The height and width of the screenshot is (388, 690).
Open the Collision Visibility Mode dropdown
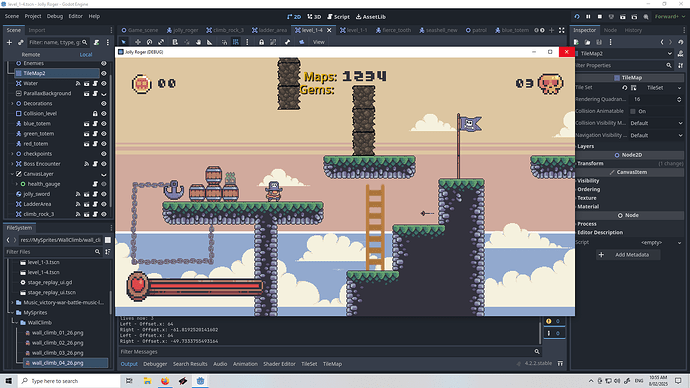pyautogui.click(x=656, y=123)
